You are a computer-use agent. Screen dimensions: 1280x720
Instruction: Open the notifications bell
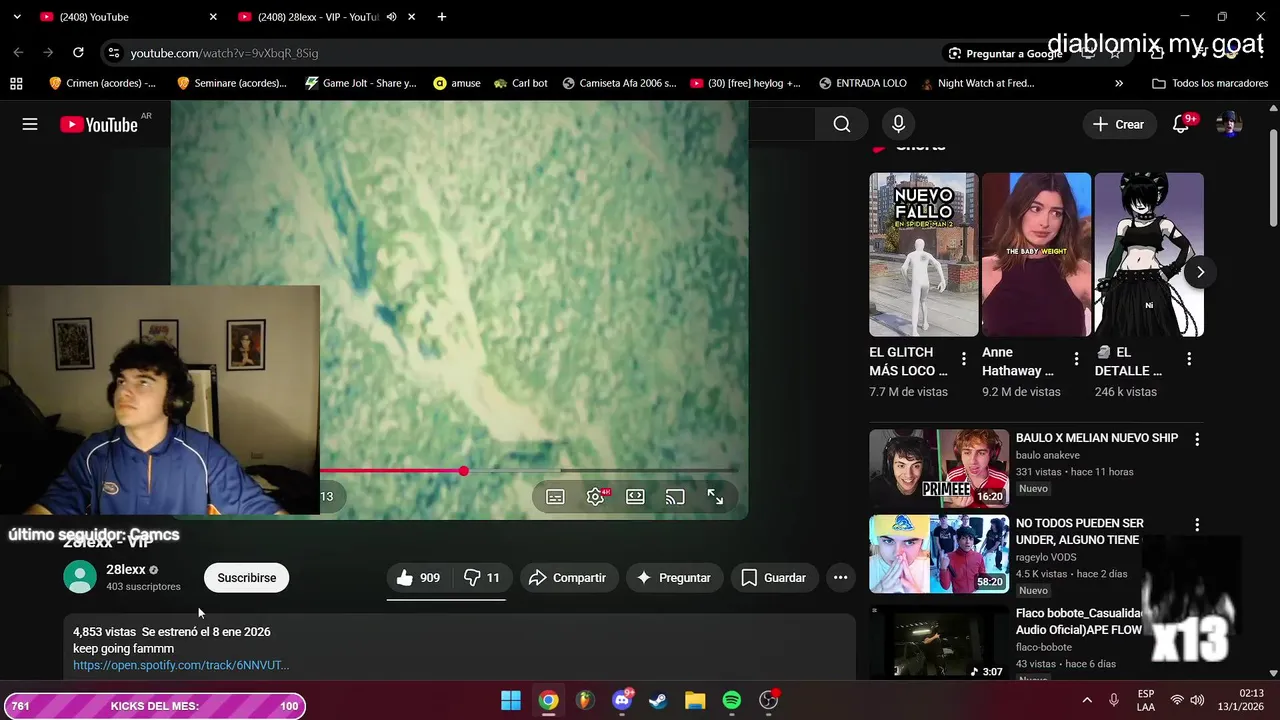tap(1181, 124)
